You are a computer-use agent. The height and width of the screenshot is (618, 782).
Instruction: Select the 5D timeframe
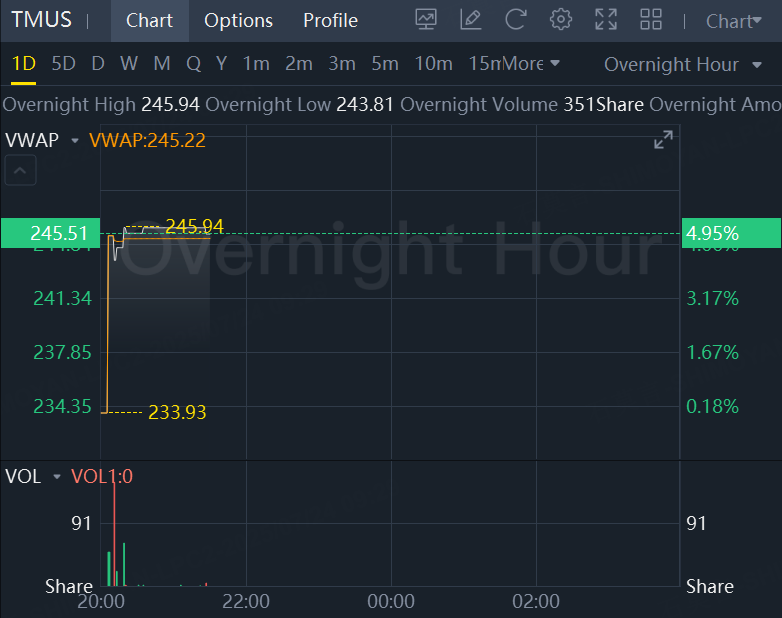coord(63,64)
